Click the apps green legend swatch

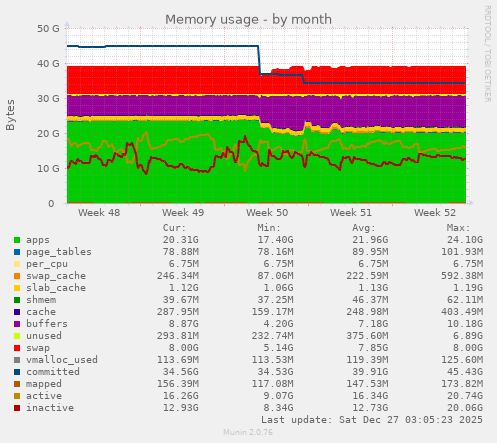coord(17,240)
